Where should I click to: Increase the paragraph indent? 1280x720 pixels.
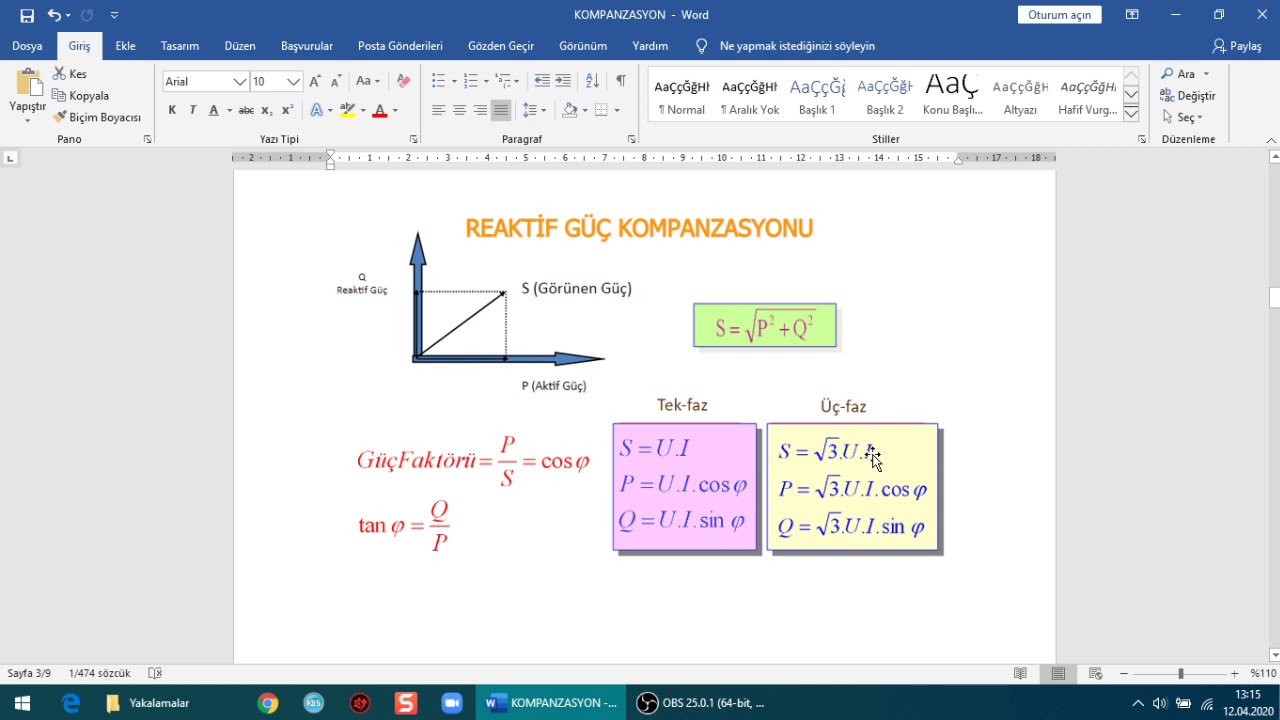point(563,81)
